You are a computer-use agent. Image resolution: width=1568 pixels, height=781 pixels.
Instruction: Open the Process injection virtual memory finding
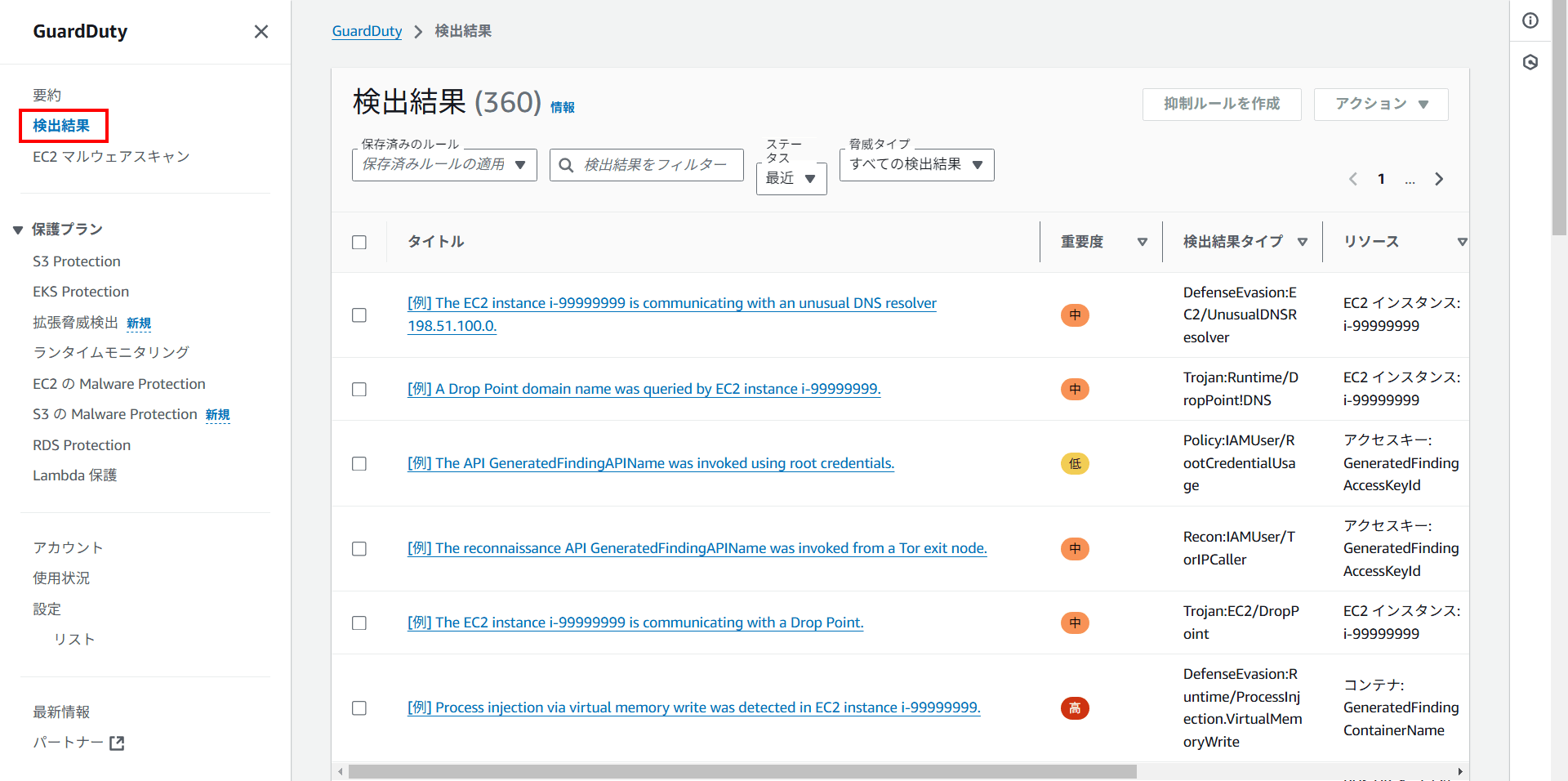tap(694, 707)
